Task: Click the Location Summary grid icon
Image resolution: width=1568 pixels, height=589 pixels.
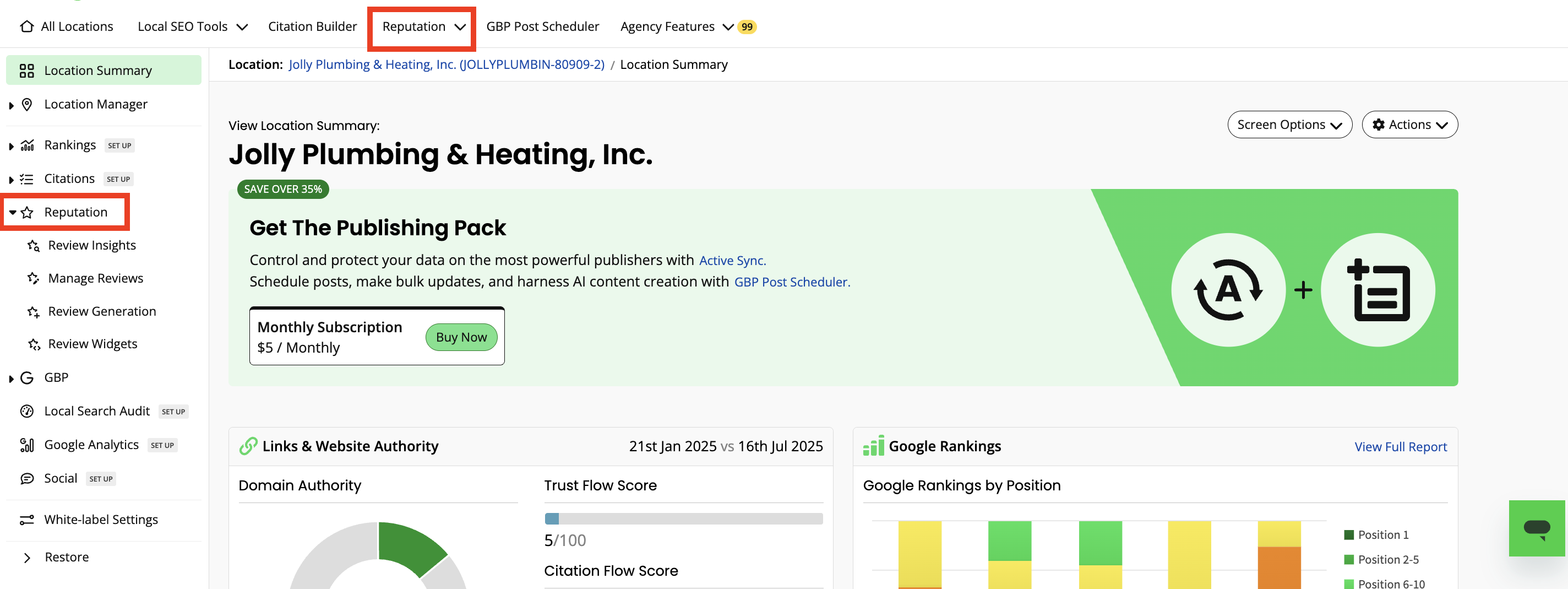Action: click(27, 71)
